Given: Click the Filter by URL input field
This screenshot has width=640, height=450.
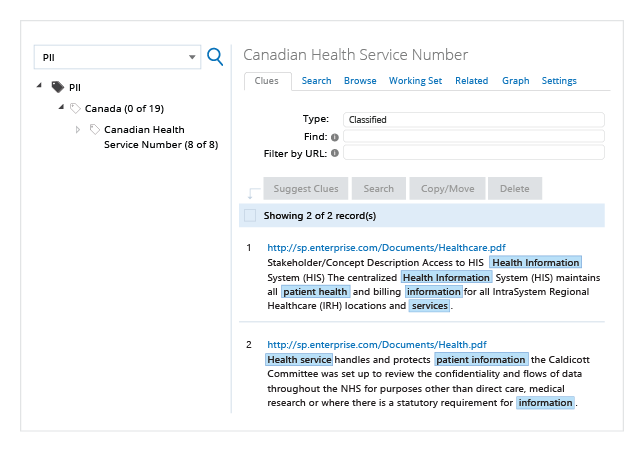Looking at the screenshot, I should [474, 153].
